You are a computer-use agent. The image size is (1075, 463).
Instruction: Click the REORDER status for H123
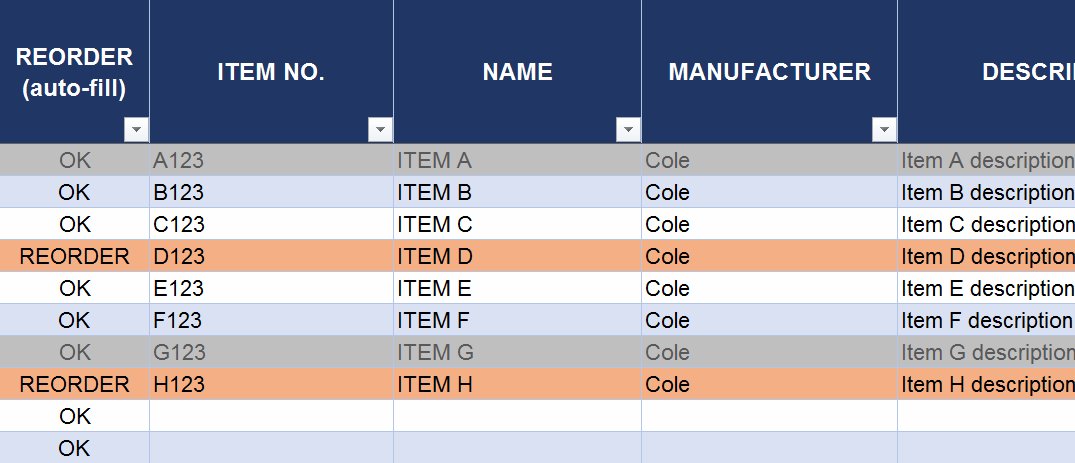coord(74,384)
